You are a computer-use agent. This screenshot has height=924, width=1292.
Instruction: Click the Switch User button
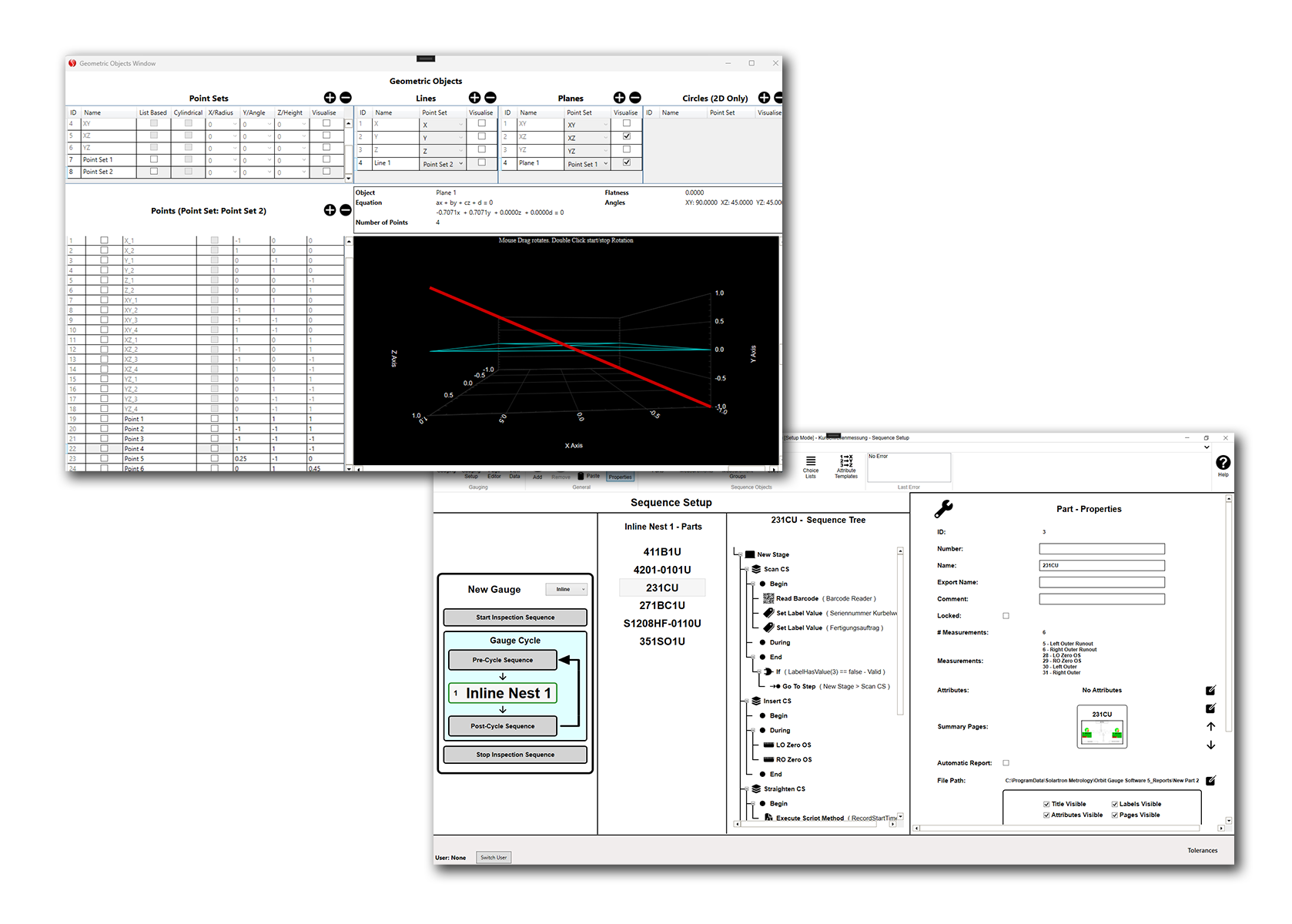[494, 857]
